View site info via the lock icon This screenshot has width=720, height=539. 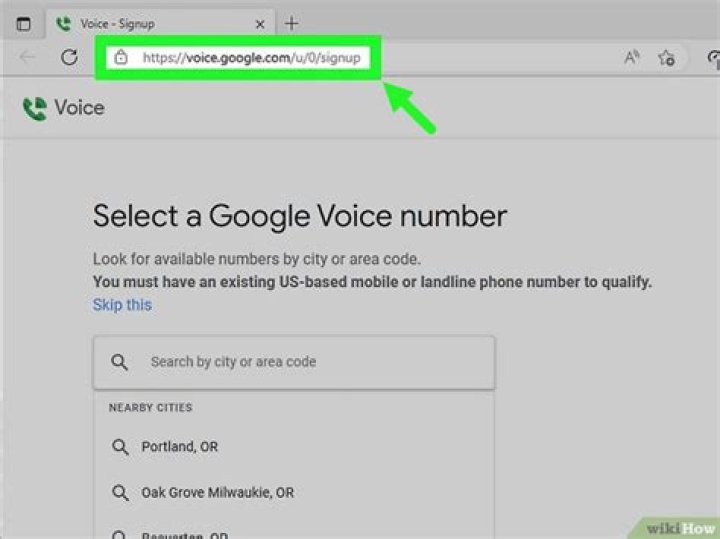121,58
